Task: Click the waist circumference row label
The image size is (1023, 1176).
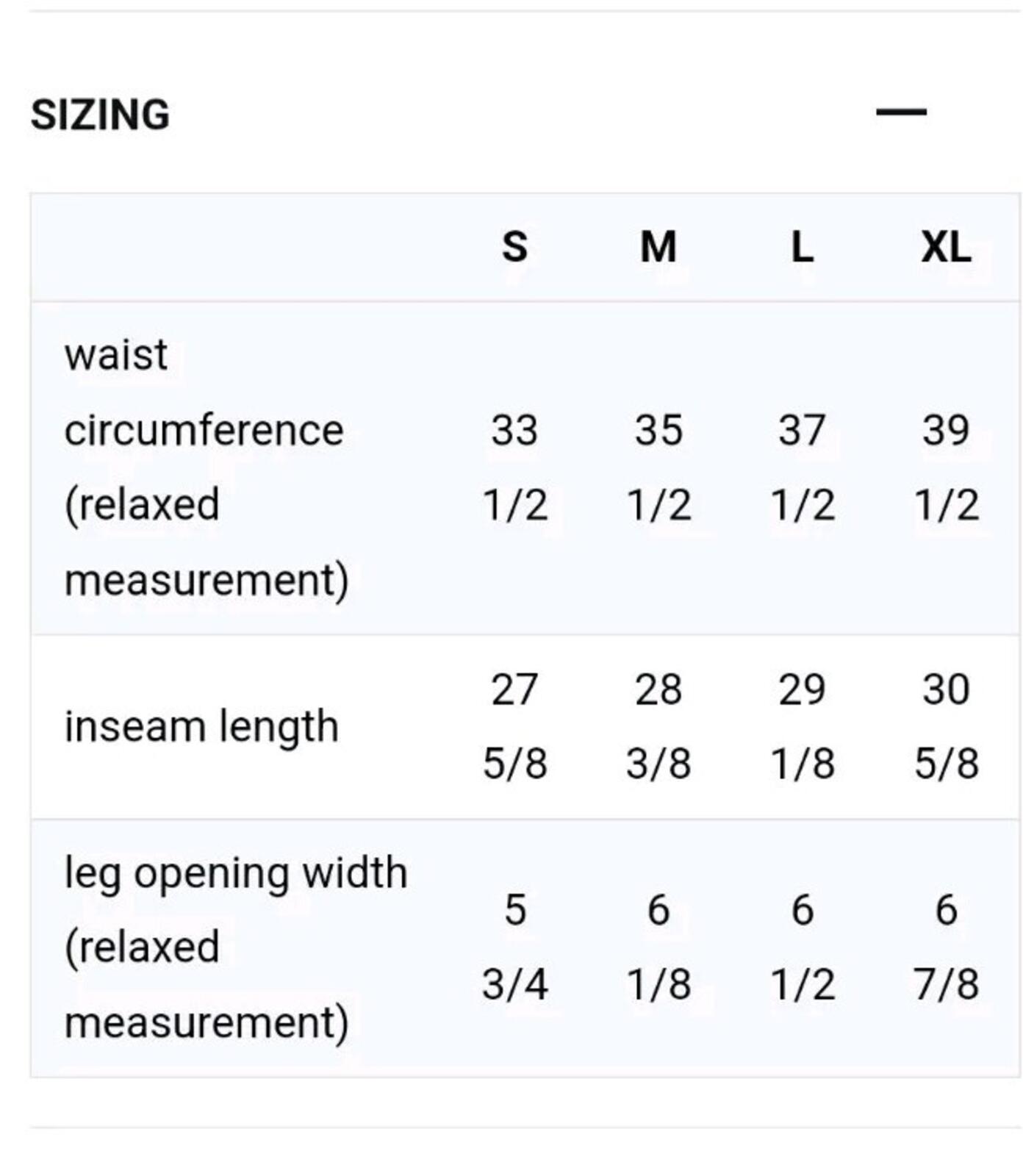Action: click(x=207, y=467)
